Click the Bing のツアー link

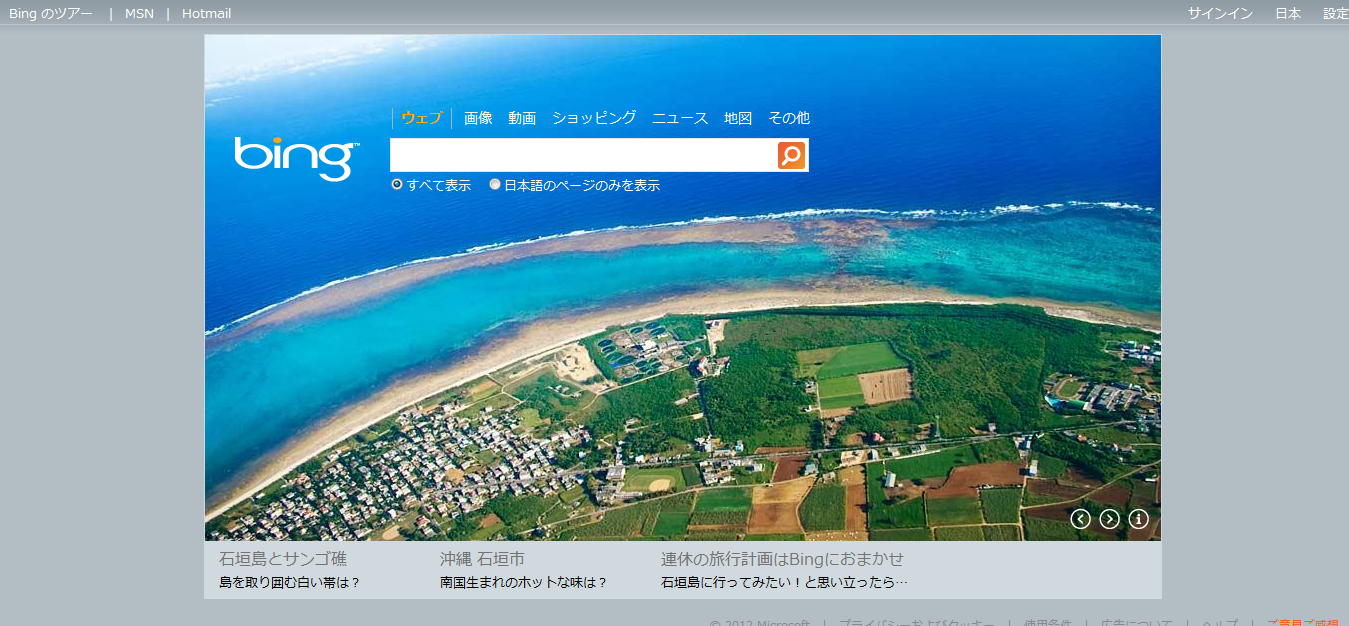[x=51, y=14]
